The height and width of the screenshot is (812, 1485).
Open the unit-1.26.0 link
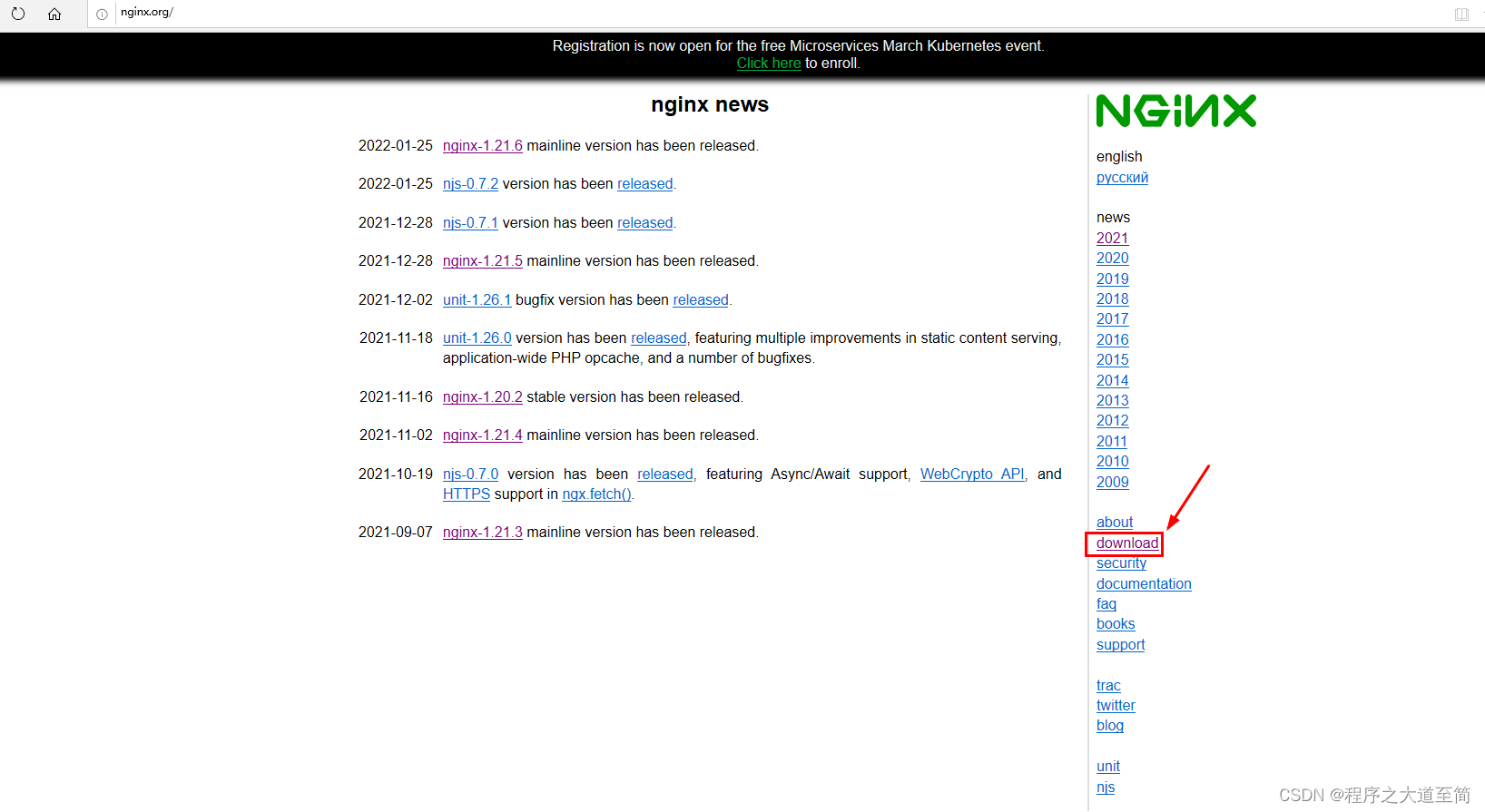[477, 338]
